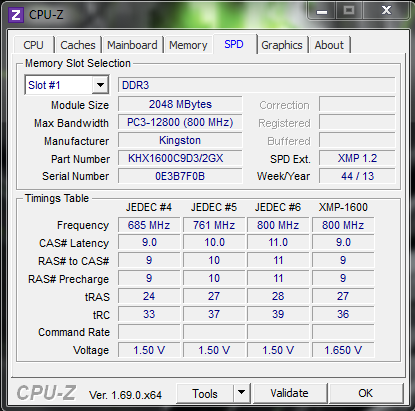The image size is (415, 411).
Task: Click the JEDEC #4 Command Rate empty cell
Action: pos(149,332)
